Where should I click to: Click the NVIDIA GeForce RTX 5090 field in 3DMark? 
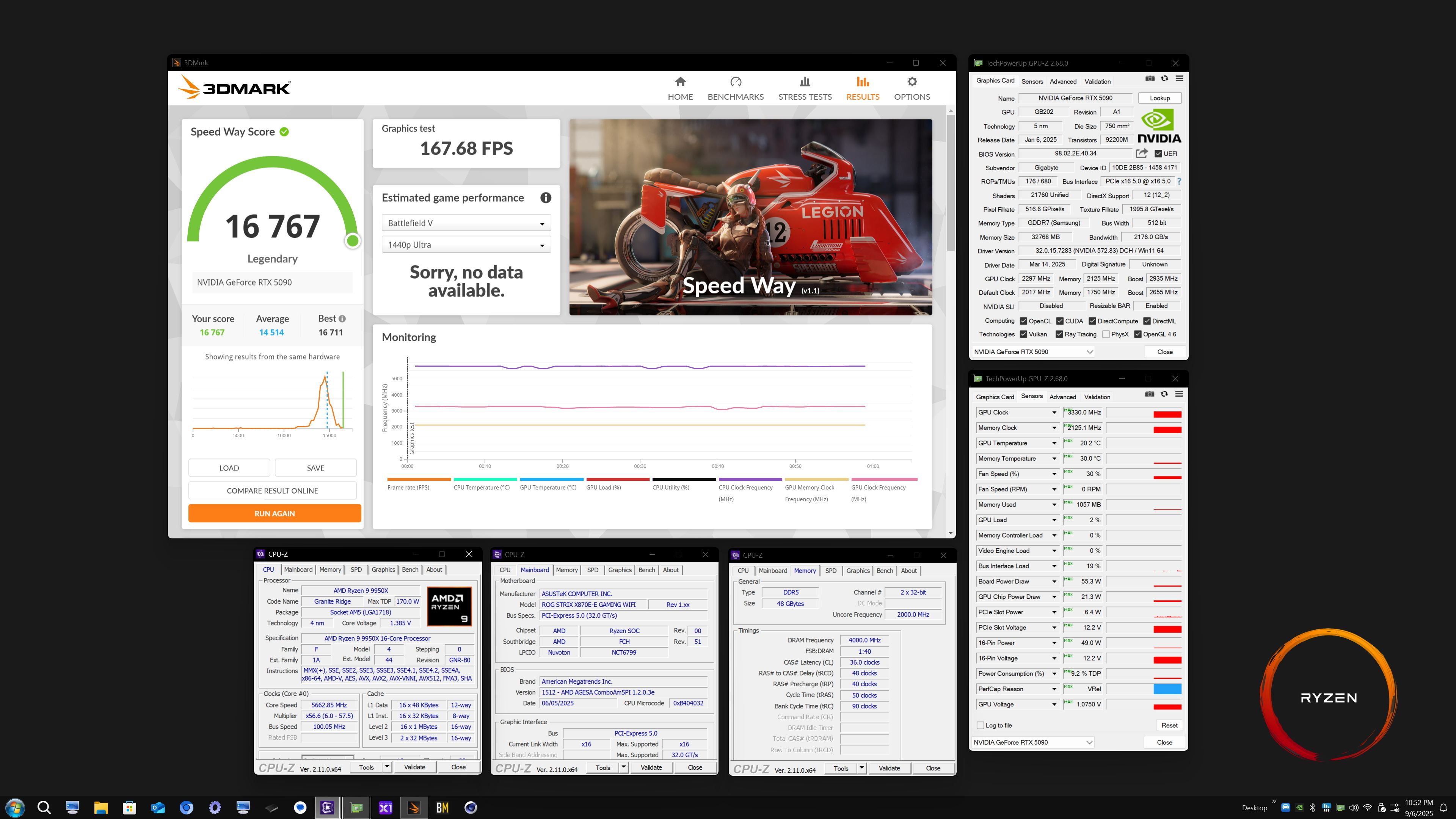[273, 282]
